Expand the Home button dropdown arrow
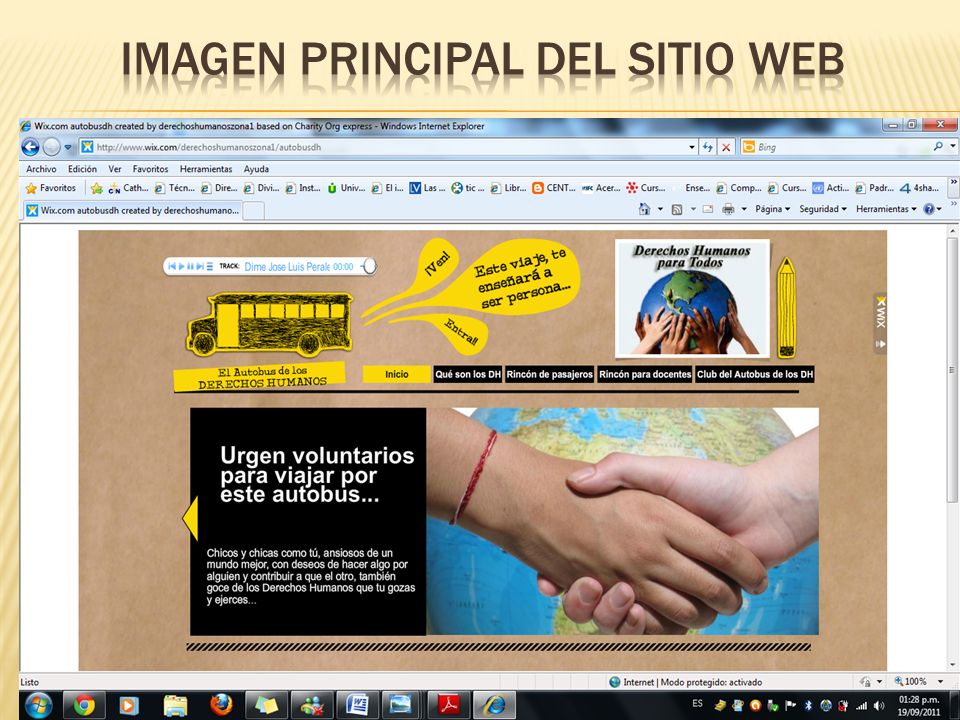 click(x=660, y=209)
